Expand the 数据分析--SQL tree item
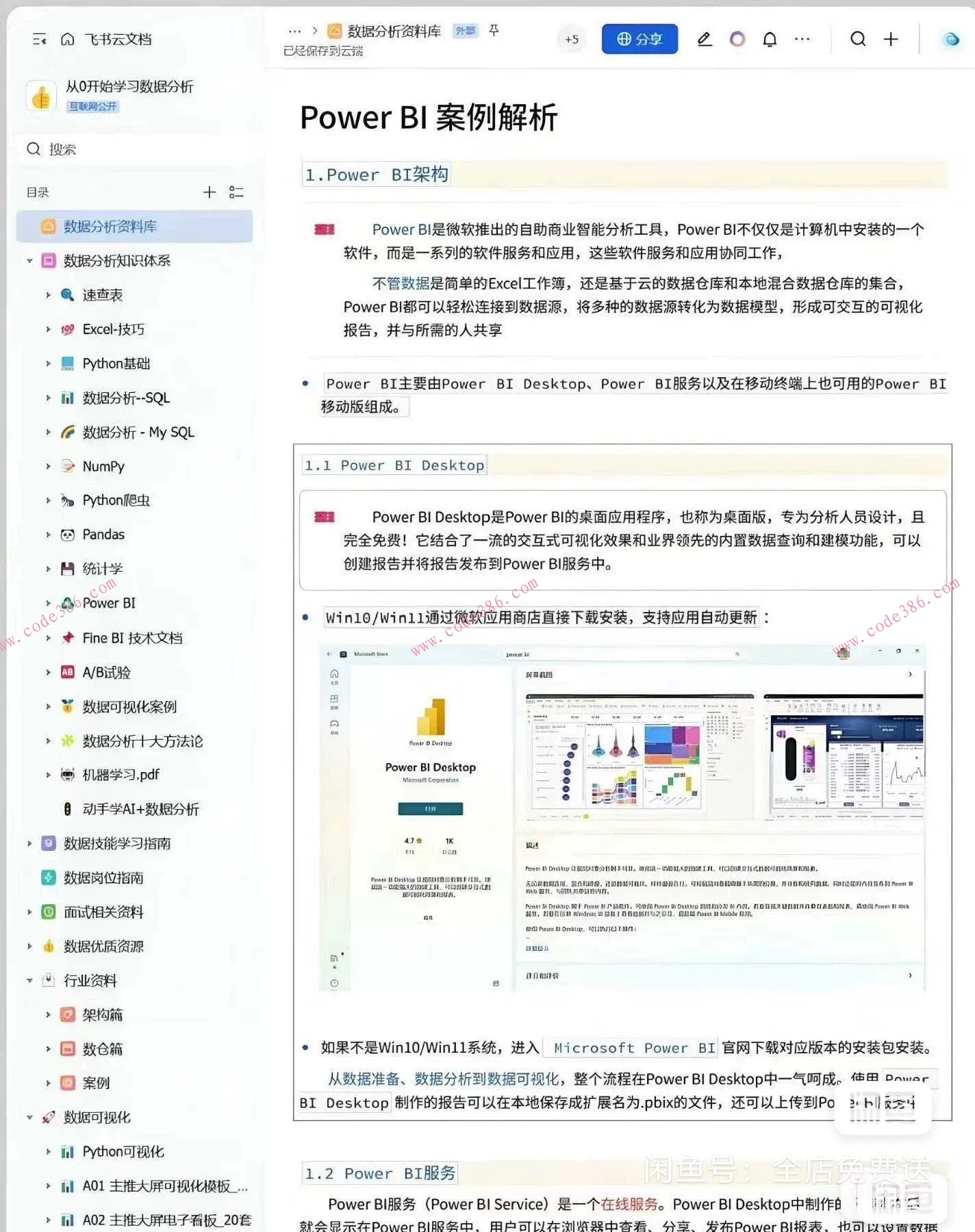 (x=48, y=398)
